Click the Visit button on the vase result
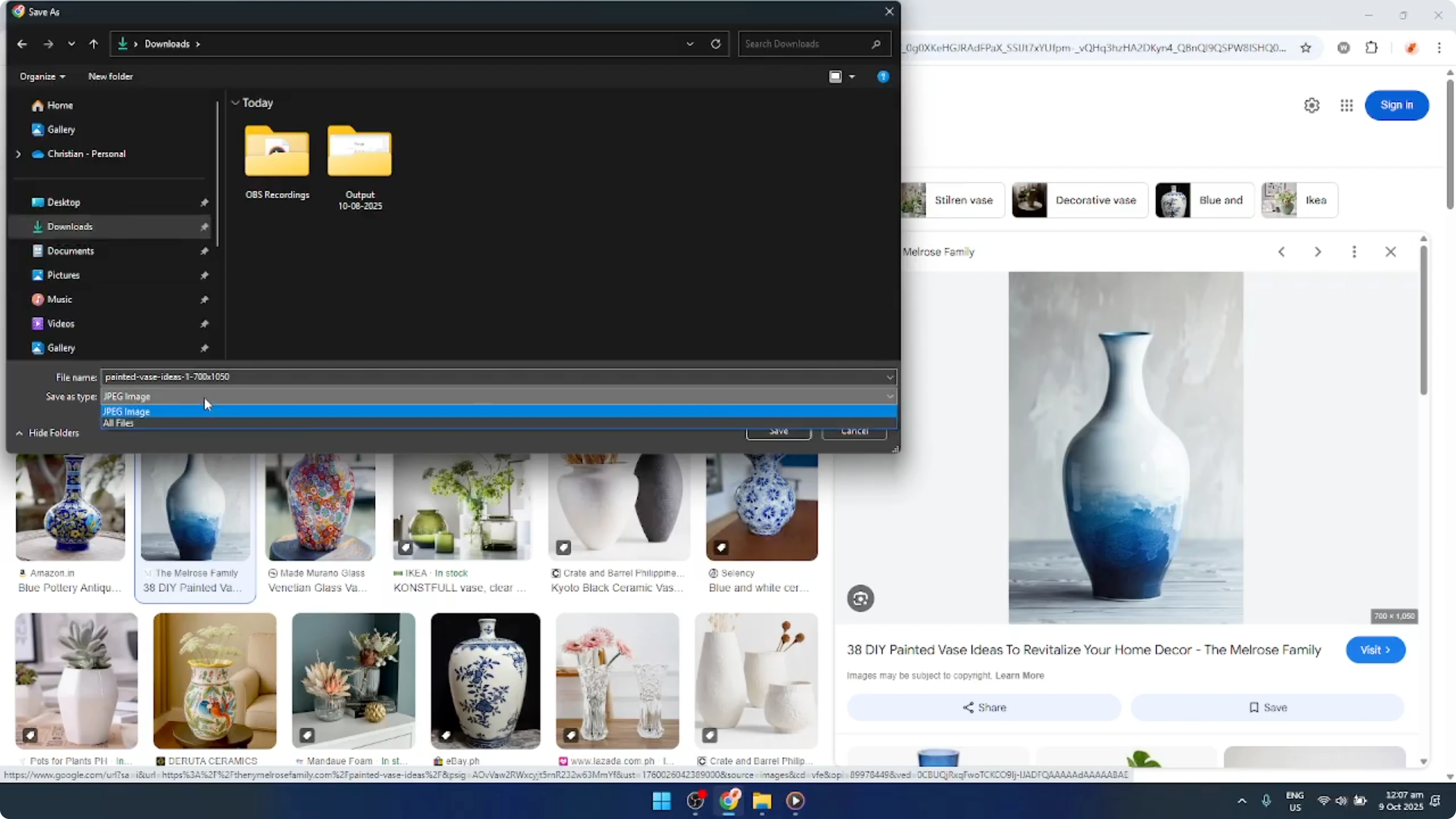Screen dimensions: 1456x819 coord(1376,649)
